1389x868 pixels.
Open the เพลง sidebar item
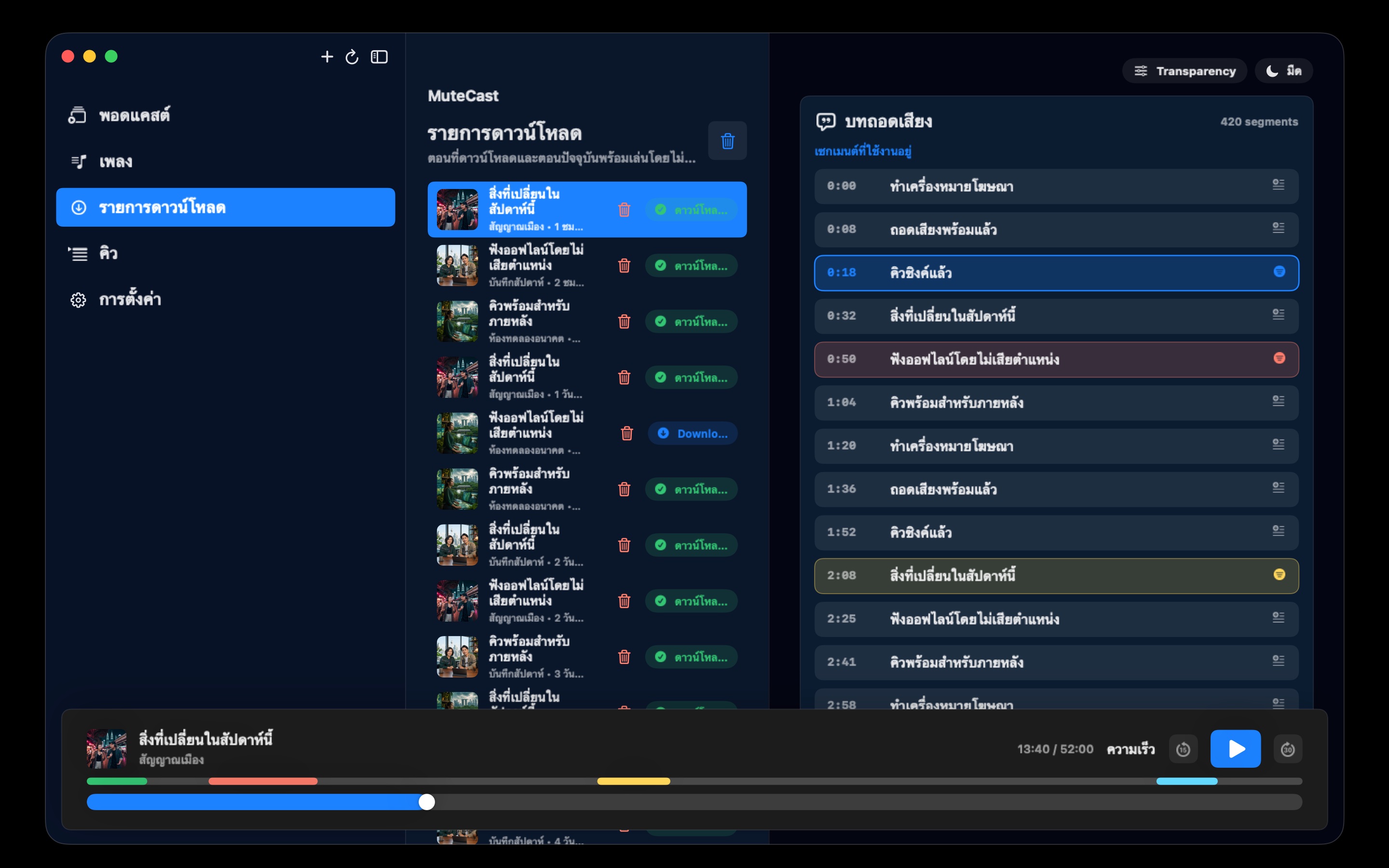(x=226, y=162)
